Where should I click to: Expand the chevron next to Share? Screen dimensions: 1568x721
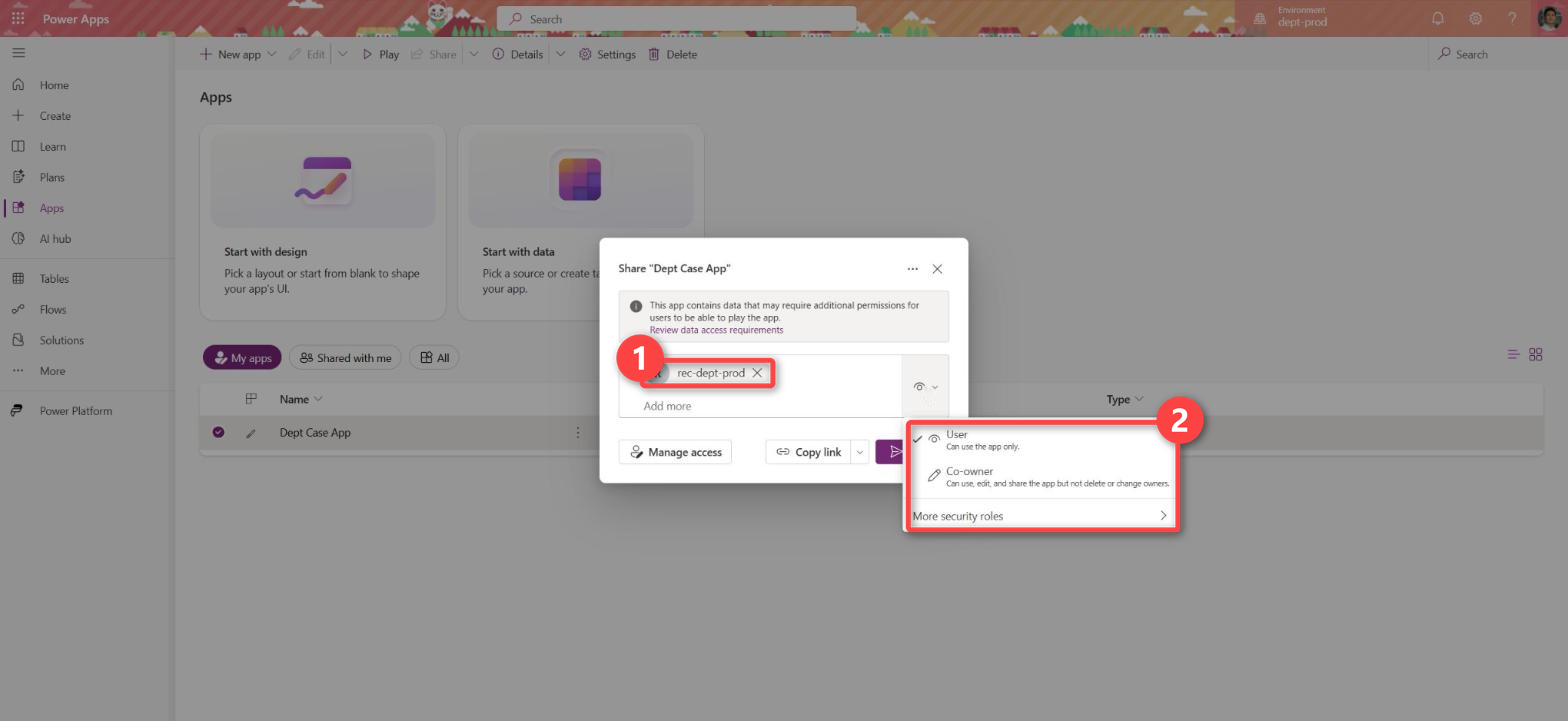[x=473, y=54]
